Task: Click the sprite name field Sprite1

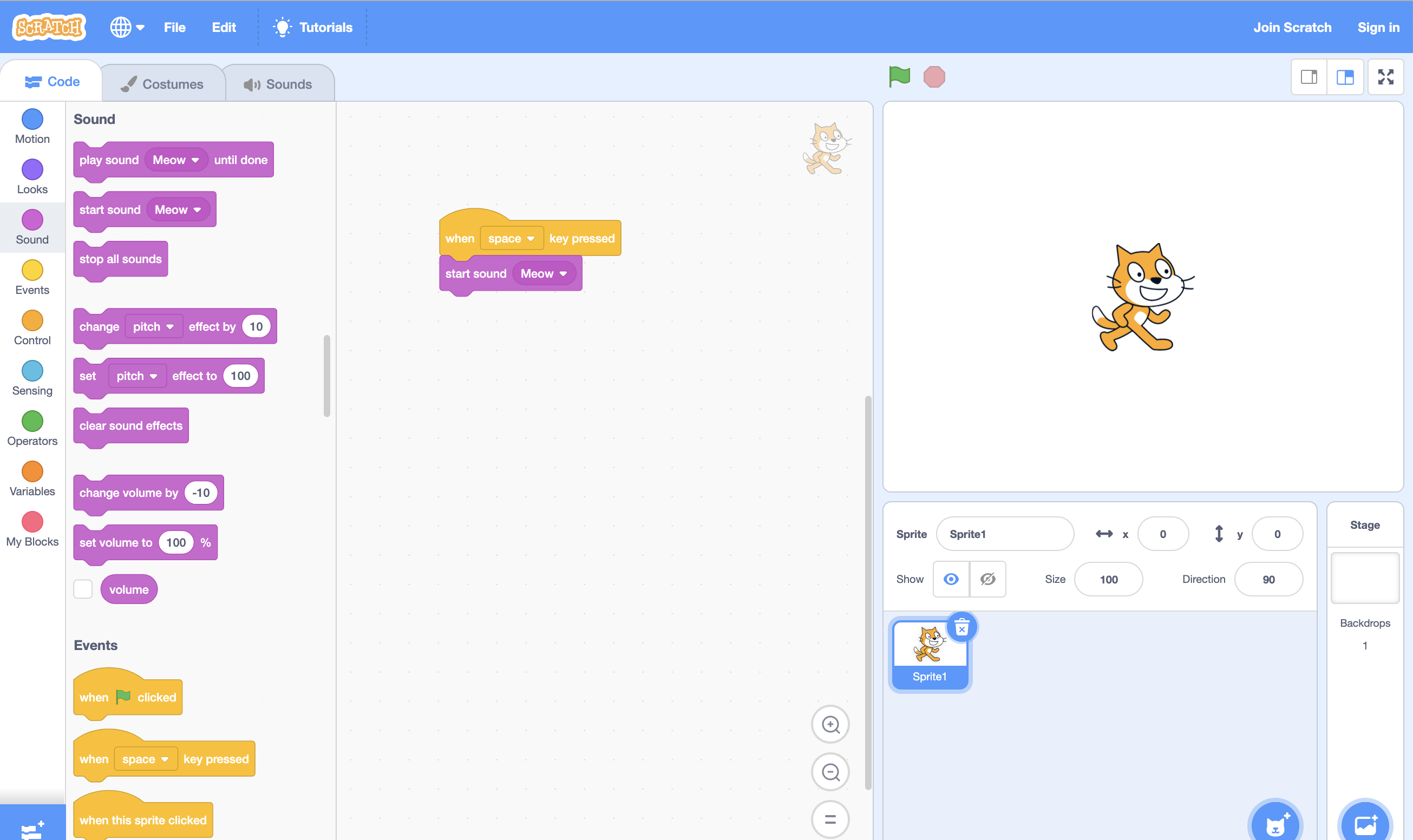Action: click(1005, 534)
